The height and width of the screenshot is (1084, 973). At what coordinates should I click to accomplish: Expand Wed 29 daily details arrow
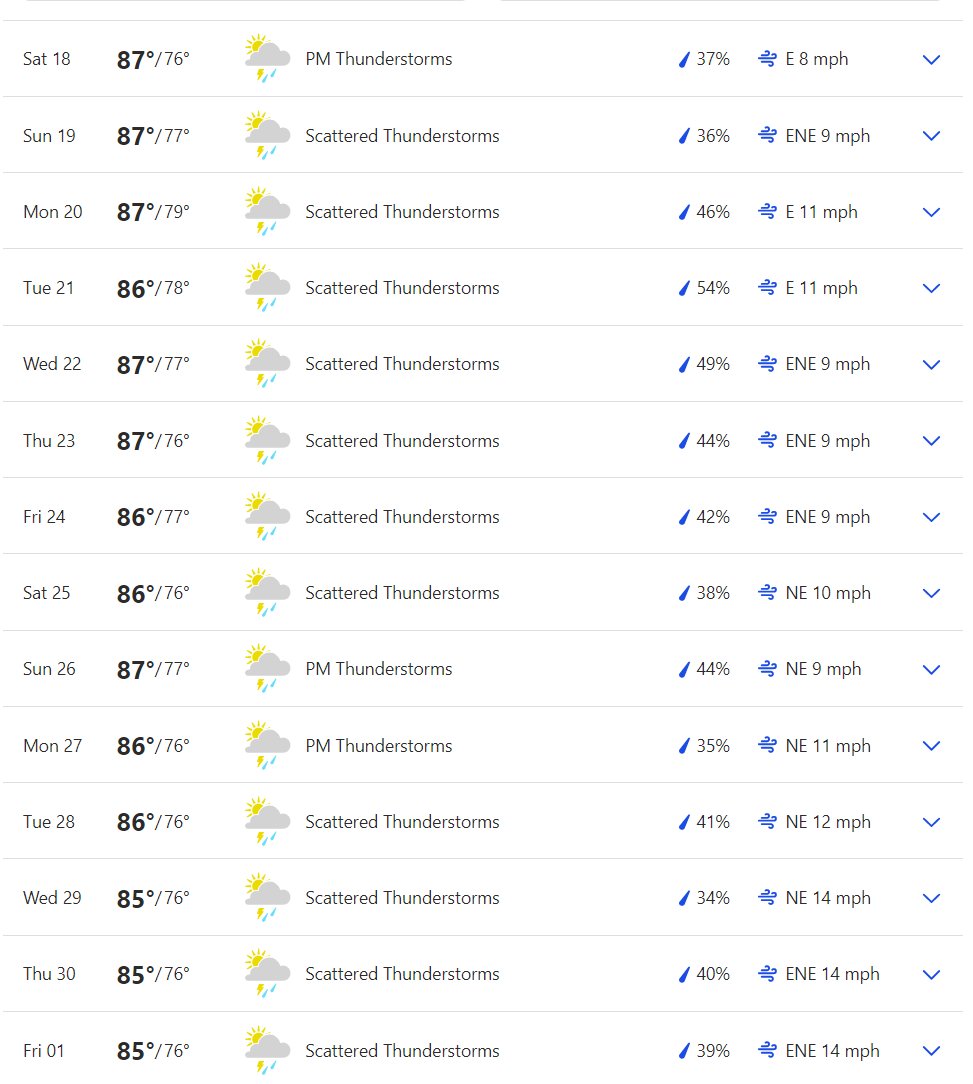coord(932,898)
